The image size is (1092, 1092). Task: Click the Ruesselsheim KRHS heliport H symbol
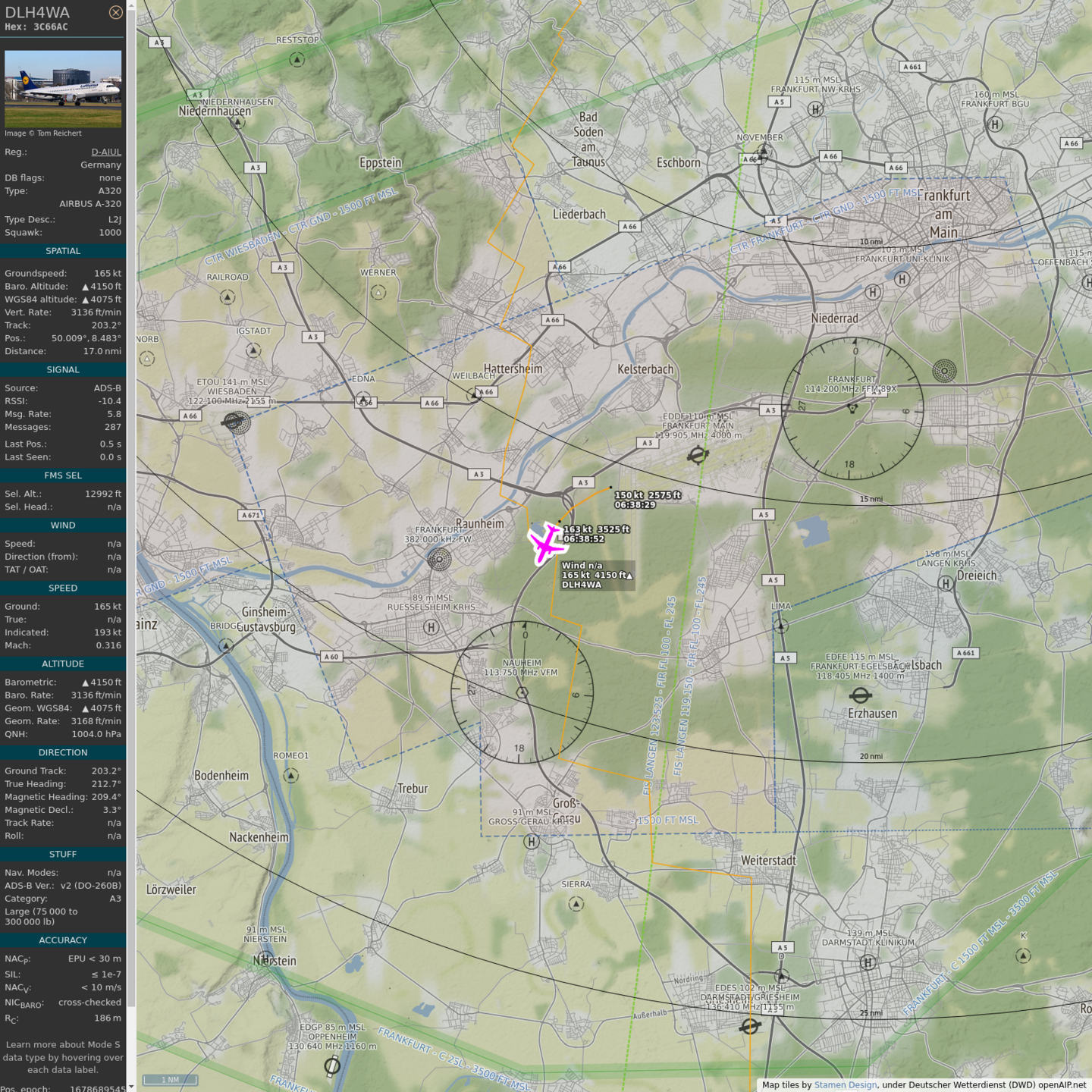tap(431, 627)
